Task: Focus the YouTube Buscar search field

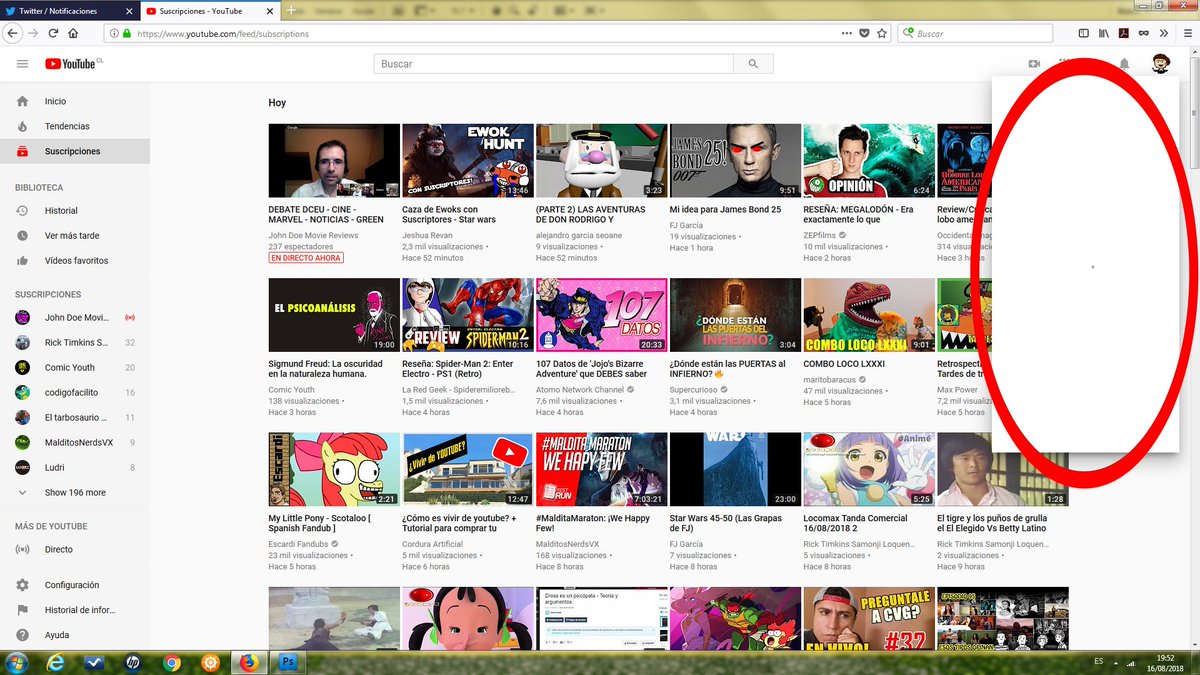Action: click(554, 64)
